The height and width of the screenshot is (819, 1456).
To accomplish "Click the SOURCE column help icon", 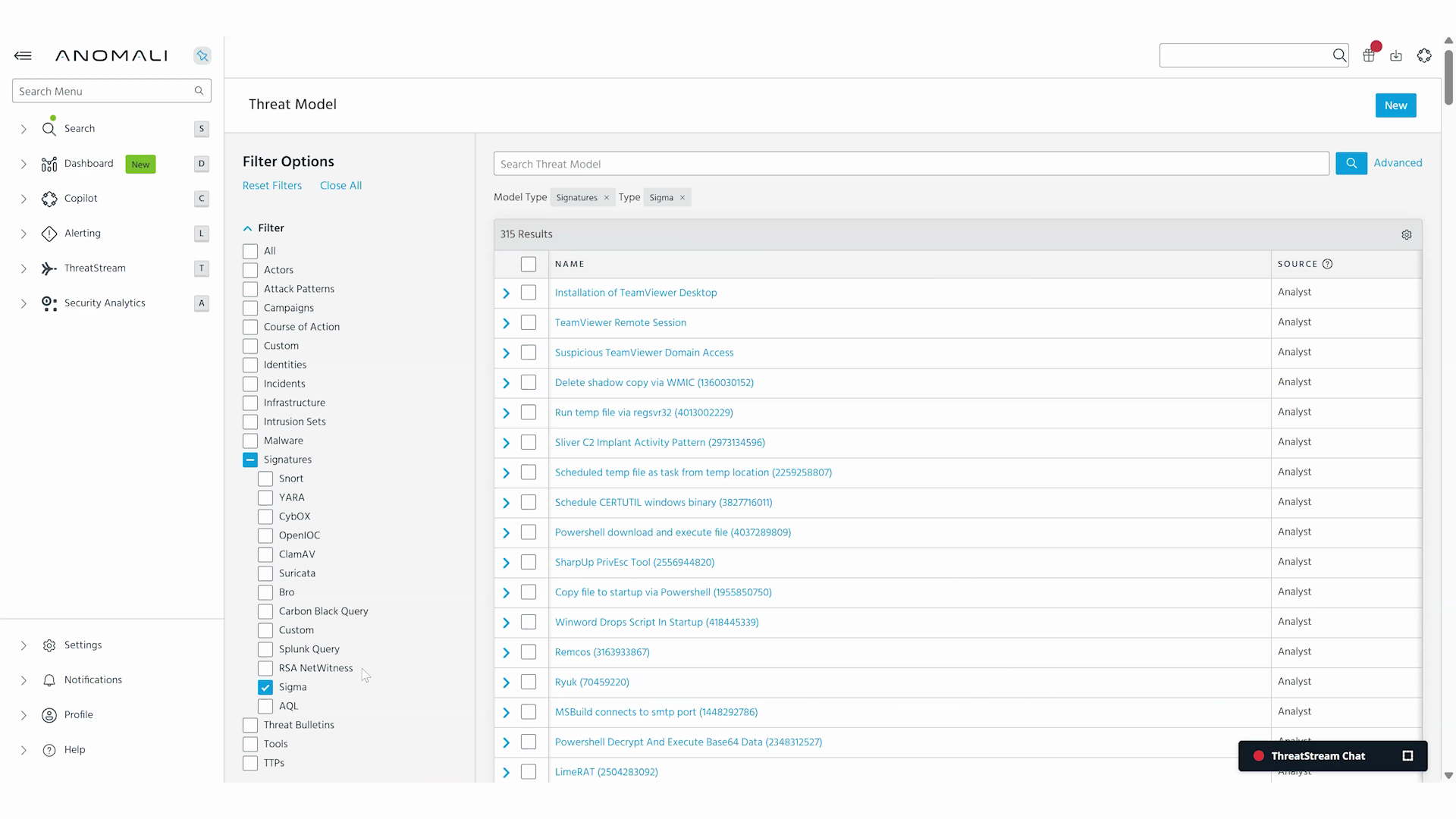I will 1327,264.
